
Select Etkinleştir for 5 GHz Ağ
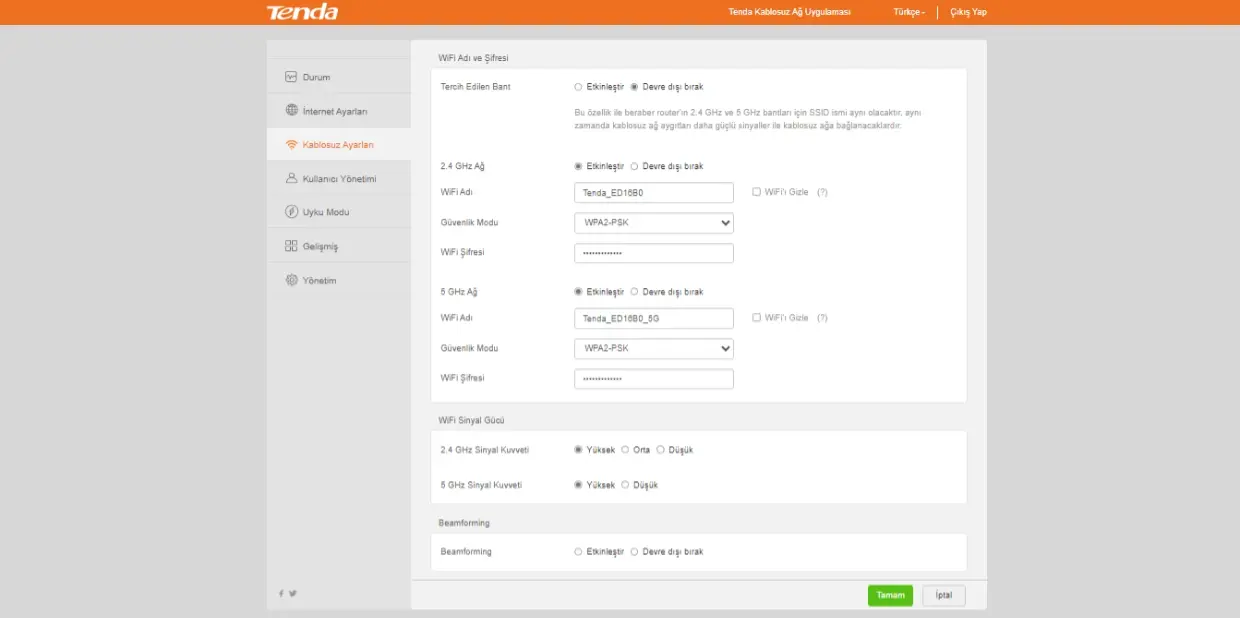click(578, 292)
